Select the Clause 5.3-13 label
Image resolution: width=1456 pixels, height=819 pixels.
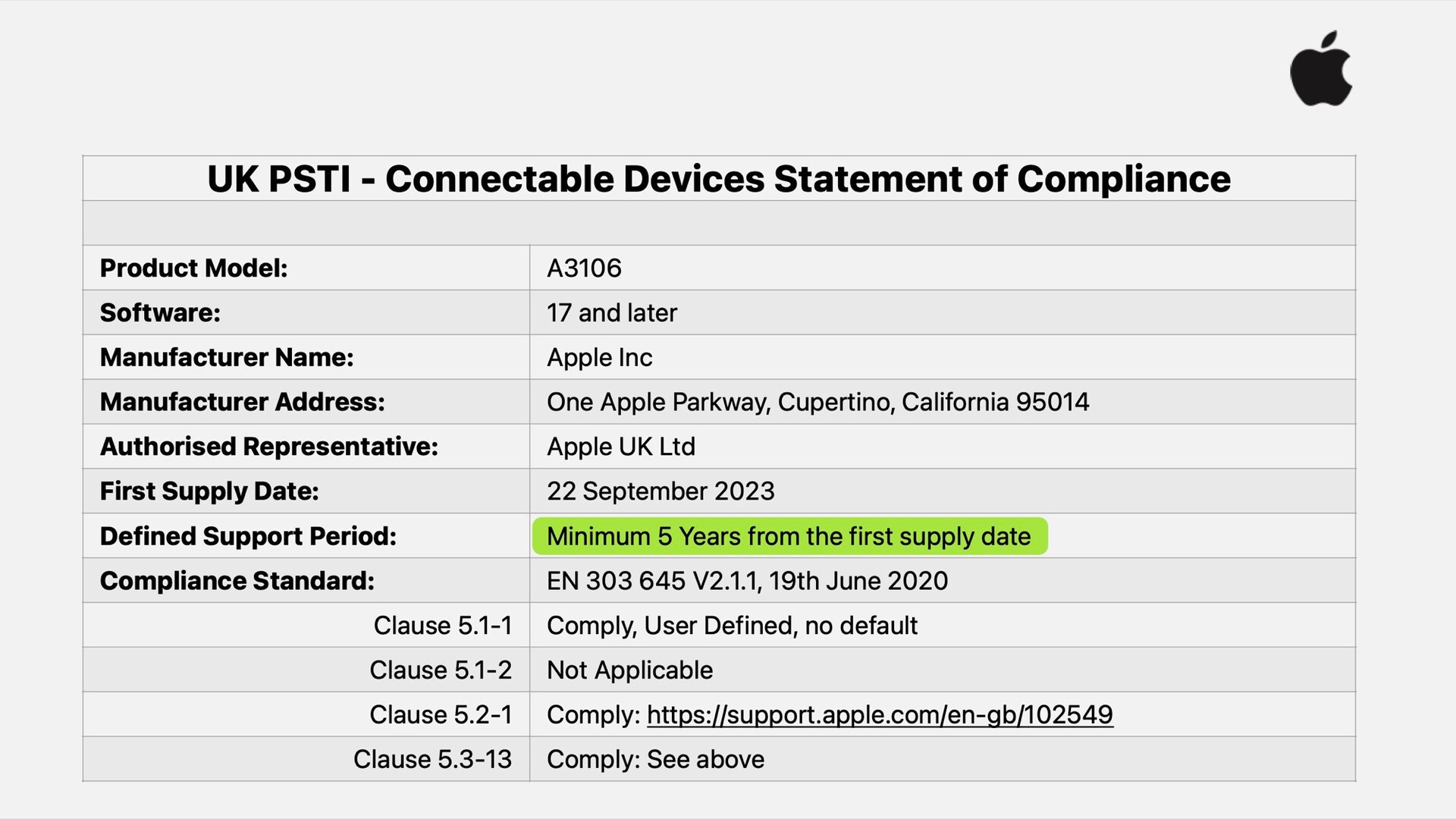[432, 759]
